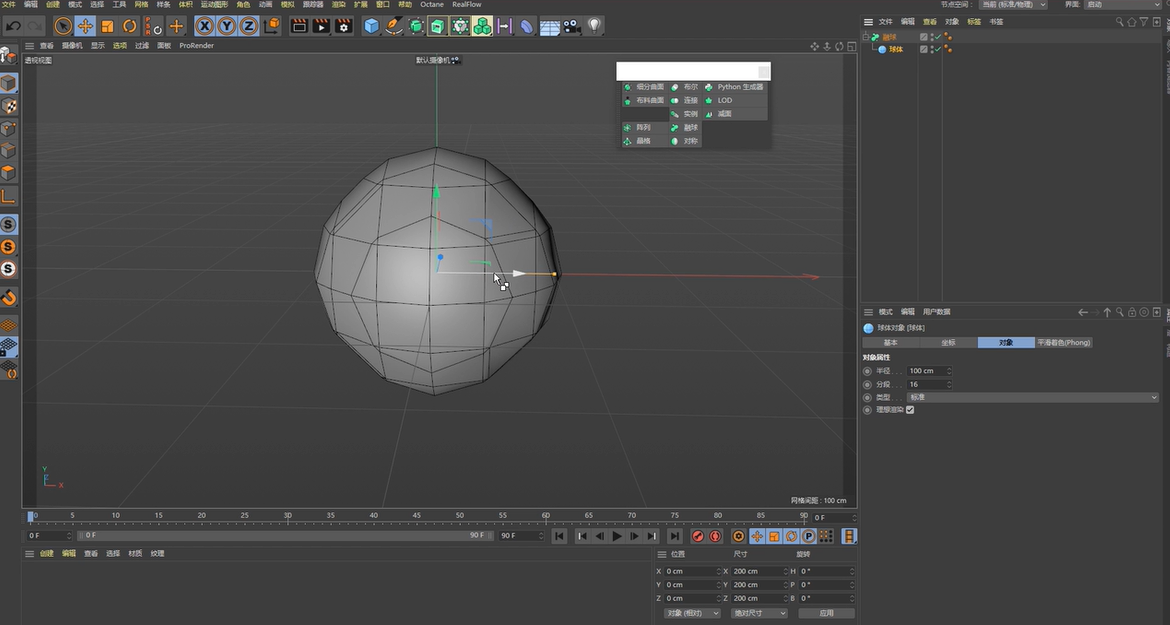Select the Rotate tool

tap(129, 25)
